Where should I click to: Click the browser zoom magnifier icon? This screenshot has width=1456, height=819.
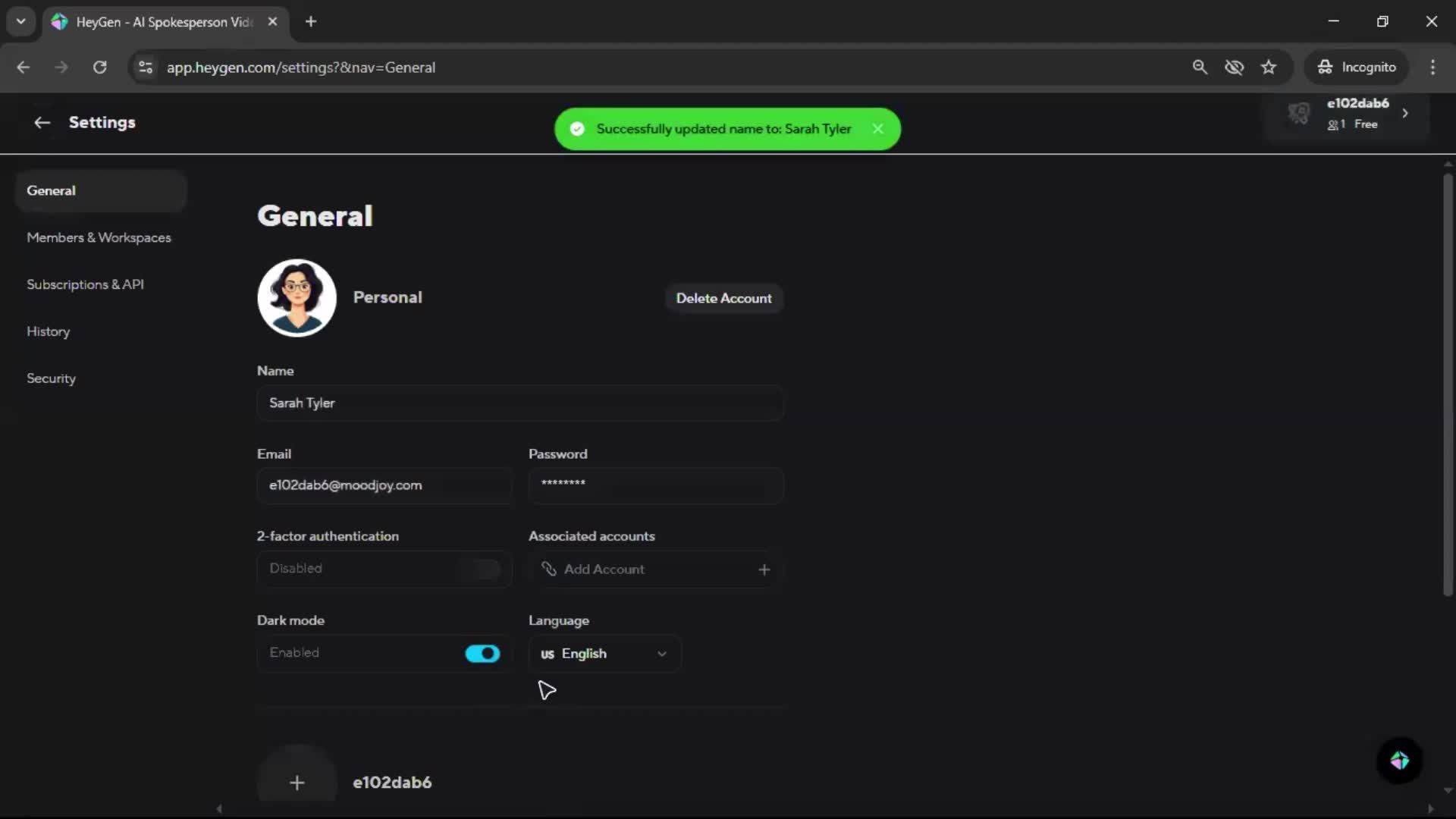(1199, 67)
